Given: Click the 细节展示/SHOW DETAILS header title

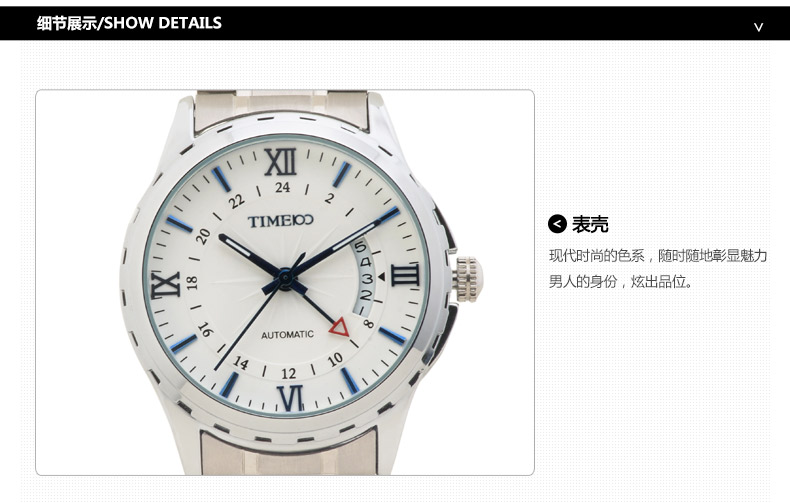Looking at the screenshot, I should click(129, 23).
